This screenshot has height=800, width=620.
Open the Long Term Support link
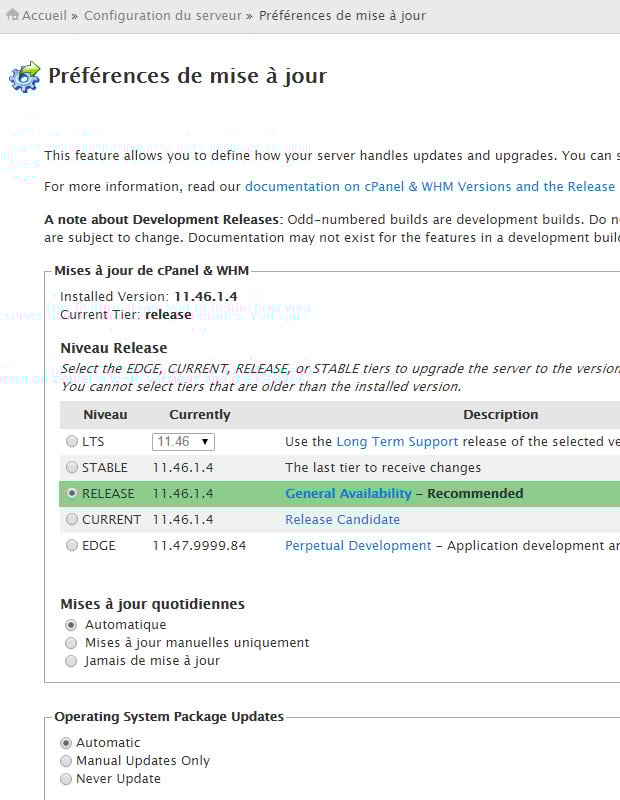tap(397, 442)
